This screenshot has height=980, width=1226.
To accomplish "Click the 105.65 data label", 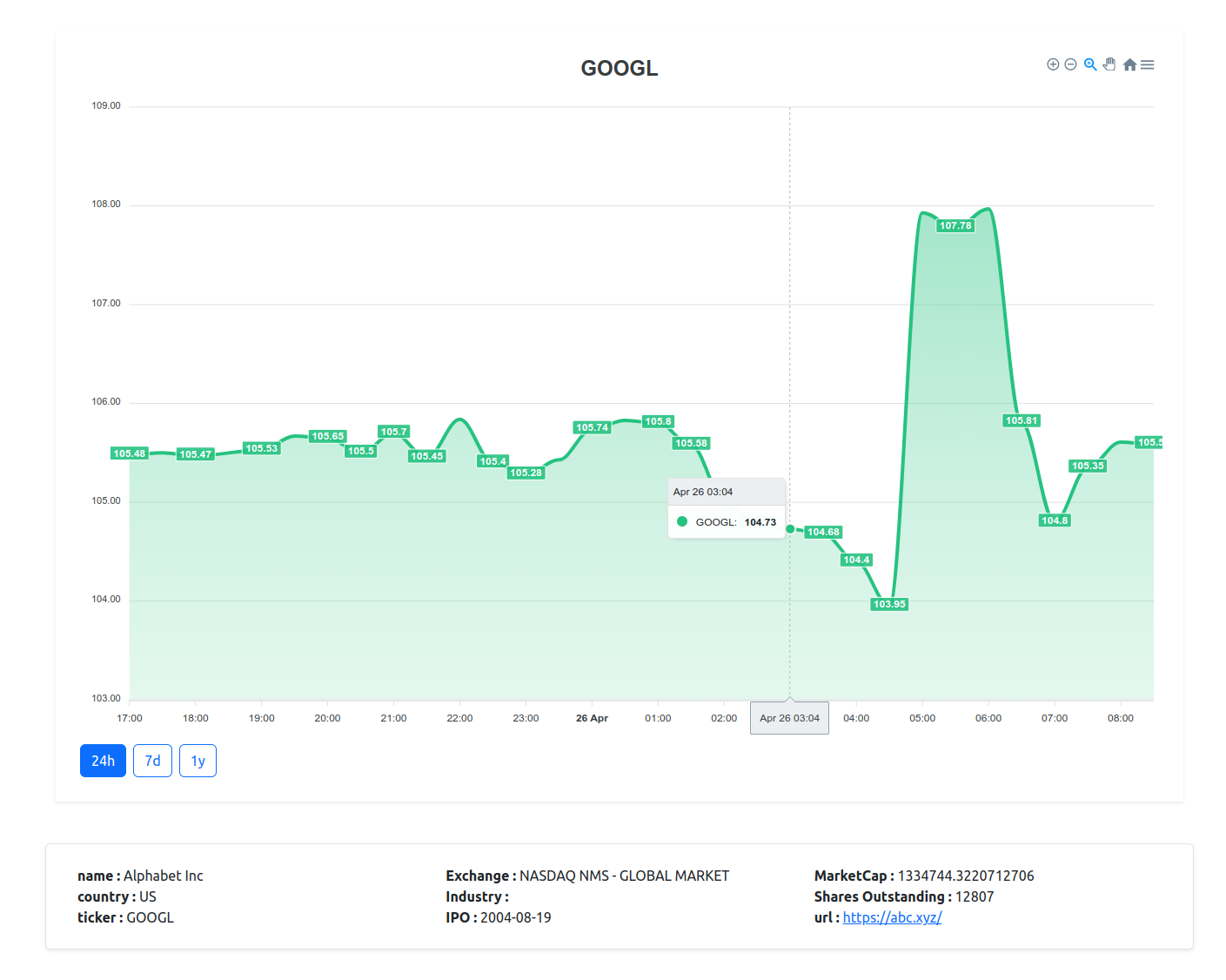I will click(328, 436).
